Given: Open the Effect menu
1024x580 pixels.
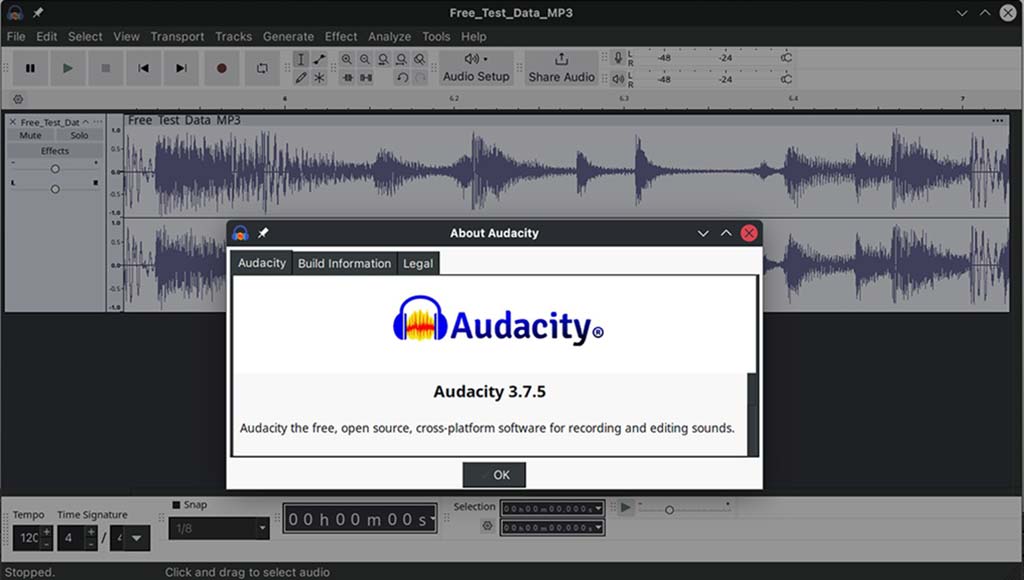Looking at the screenshot, I should (x=341, y=37).
